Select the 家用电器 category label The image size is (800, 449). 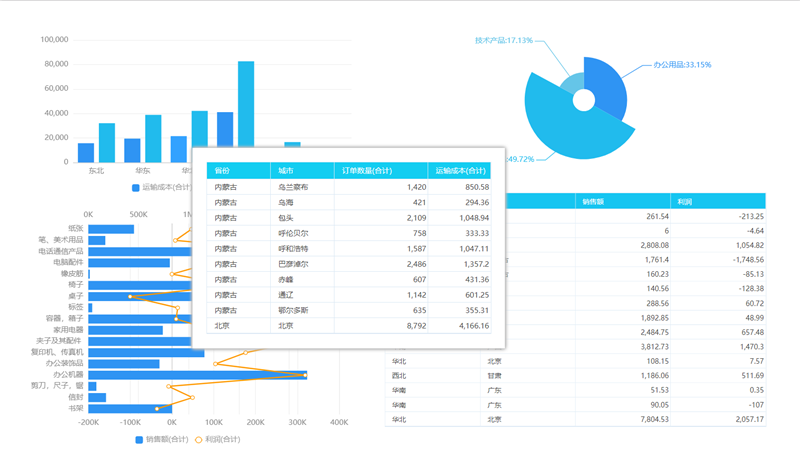tap(68, 330)
